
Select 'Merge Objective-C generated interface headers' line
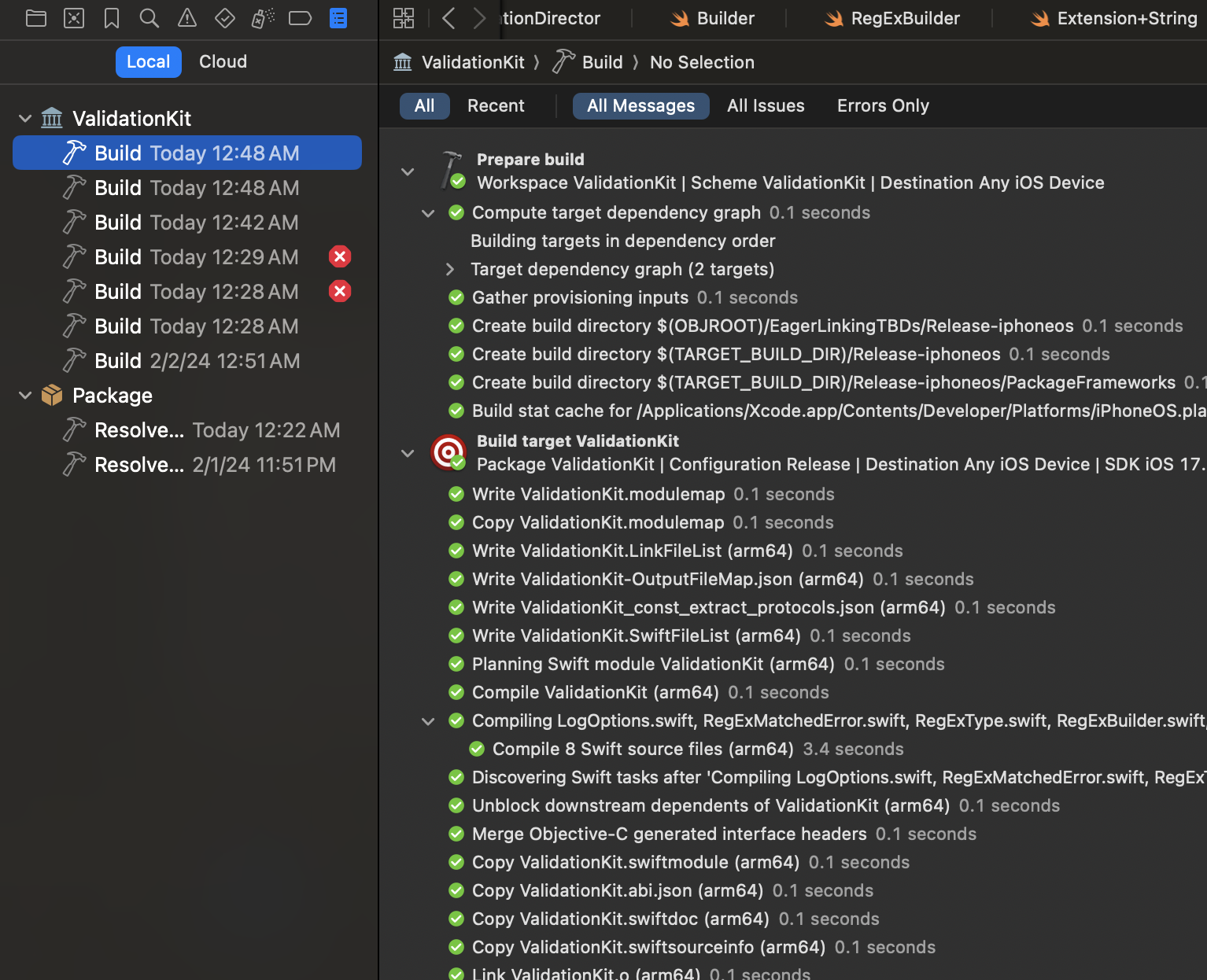[x=670, y=834]
